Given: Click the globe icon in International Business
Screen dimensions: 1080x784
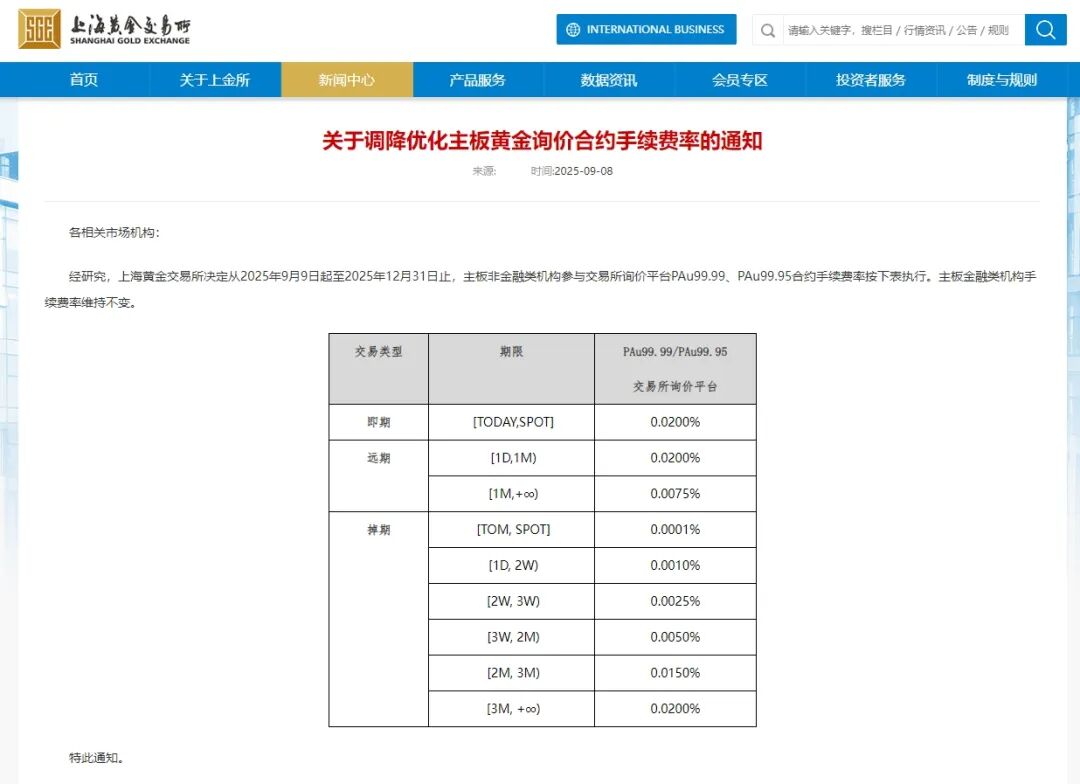Looking at the screenshot, I should pyautogui.click(x=573, y=30).
